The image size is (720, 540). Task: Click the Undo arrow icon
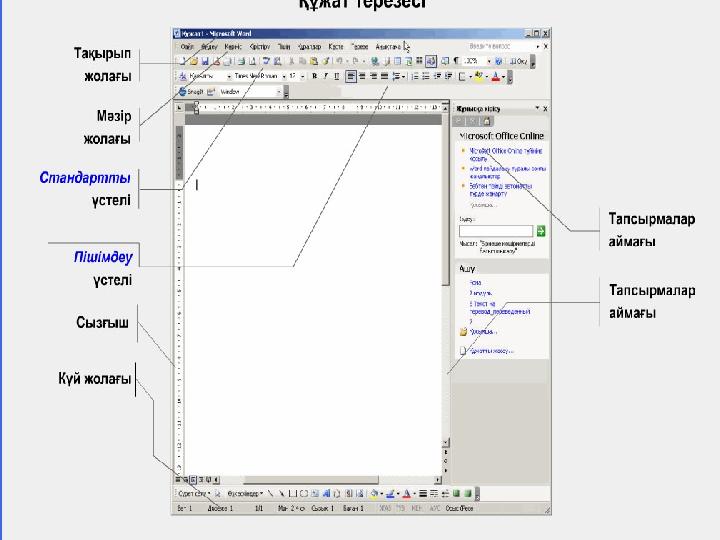339,61
